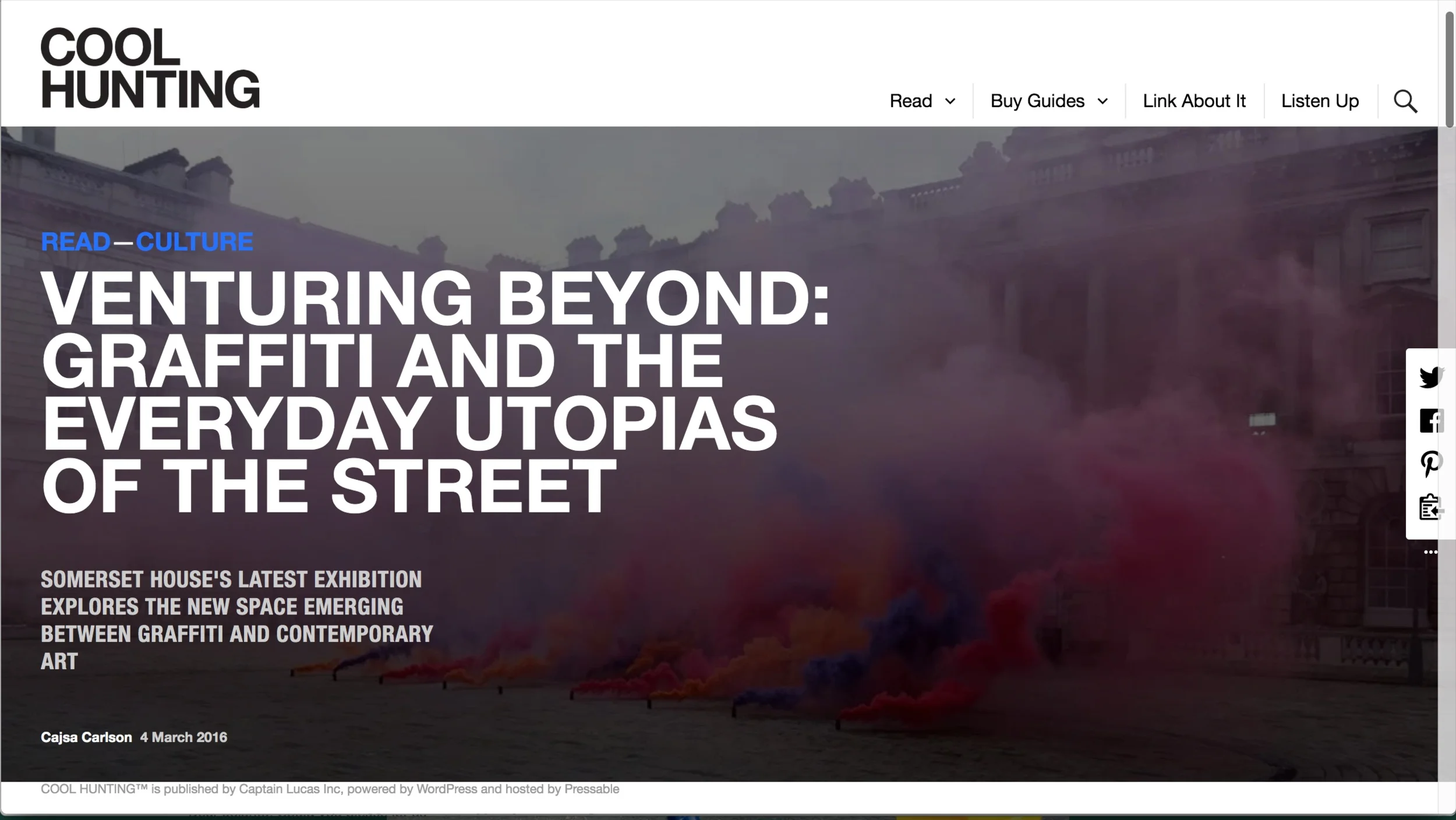The width and height of the screenshot is (1456, 820).
Task: Open the blue CULTURE category link
Action: click(195, 242)
